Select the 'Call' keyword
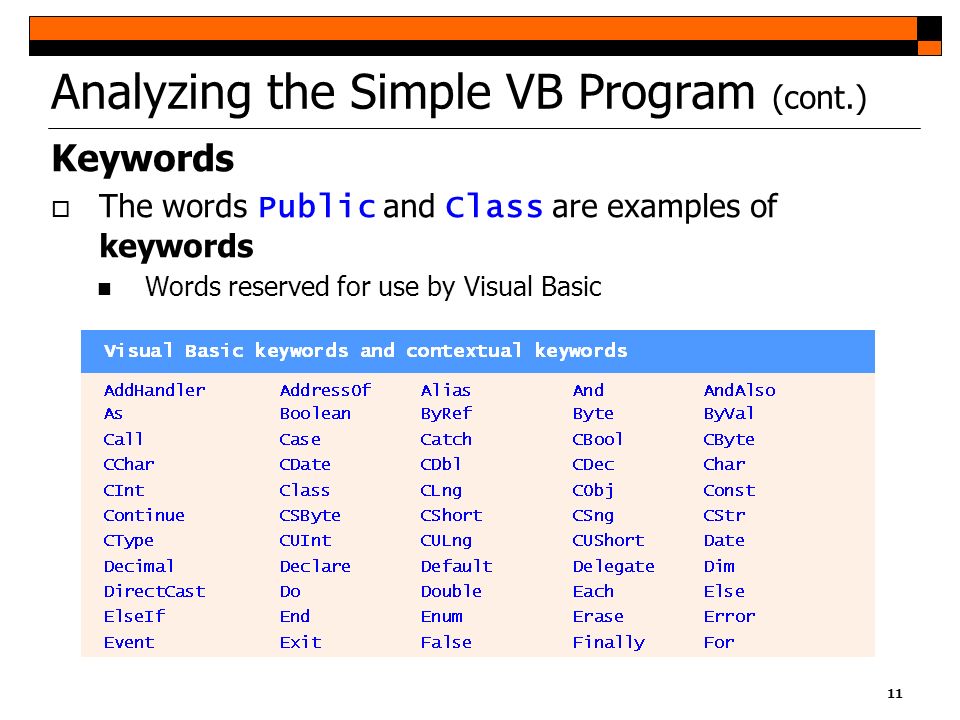 (124, 440)
